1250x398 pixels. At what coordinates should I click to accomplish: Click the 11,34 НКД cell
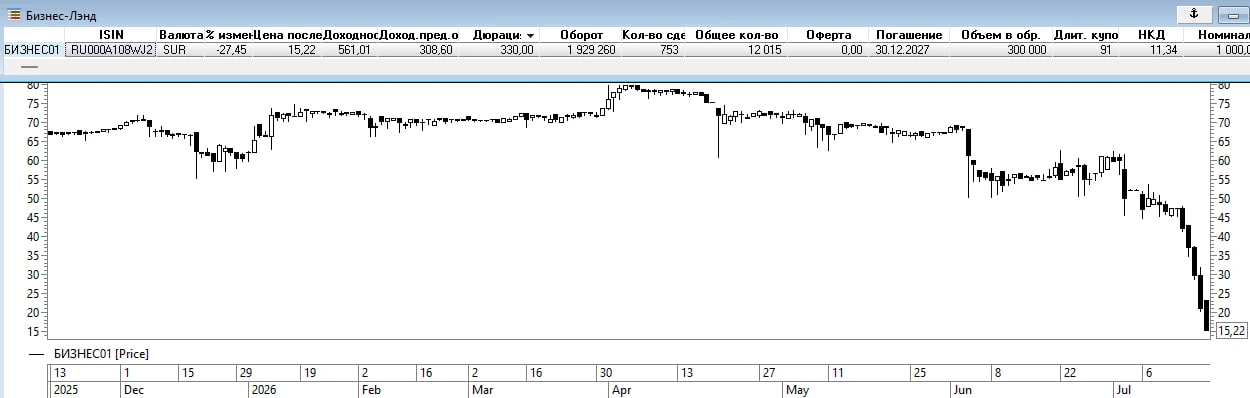point(1151,49)
